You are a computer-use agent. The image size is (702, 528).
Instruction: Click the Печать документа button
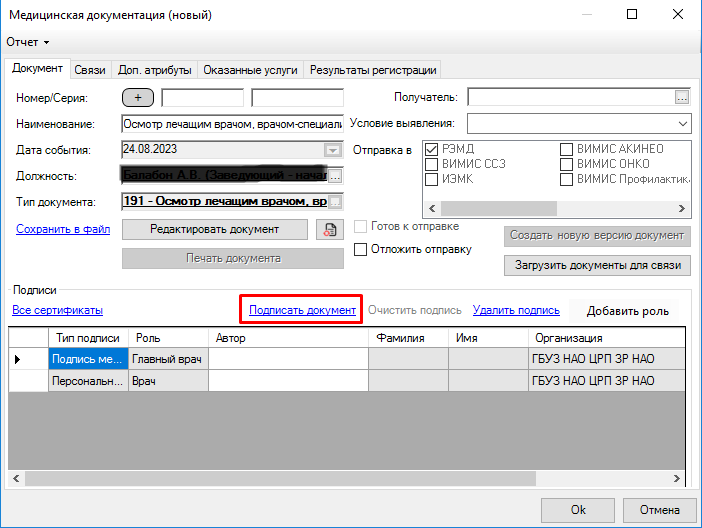click(233, 258)
